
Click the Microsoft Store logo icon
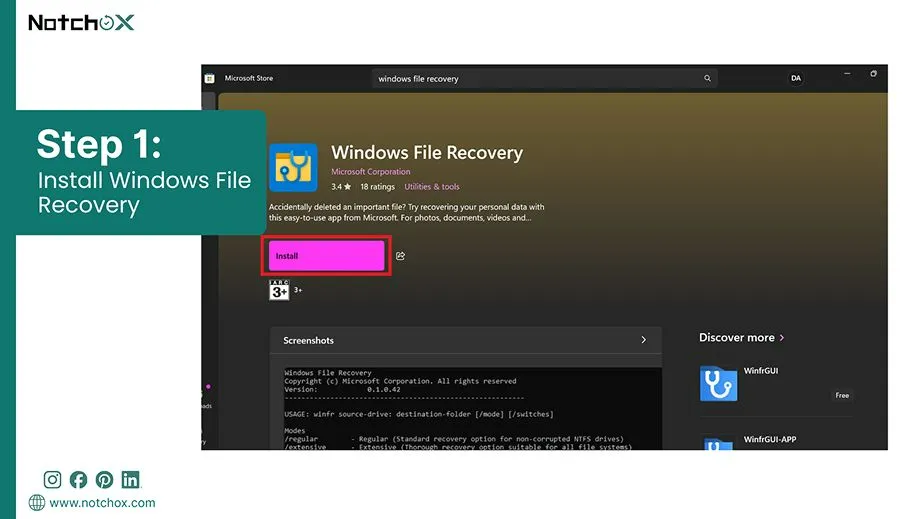(x=209, y=78)
